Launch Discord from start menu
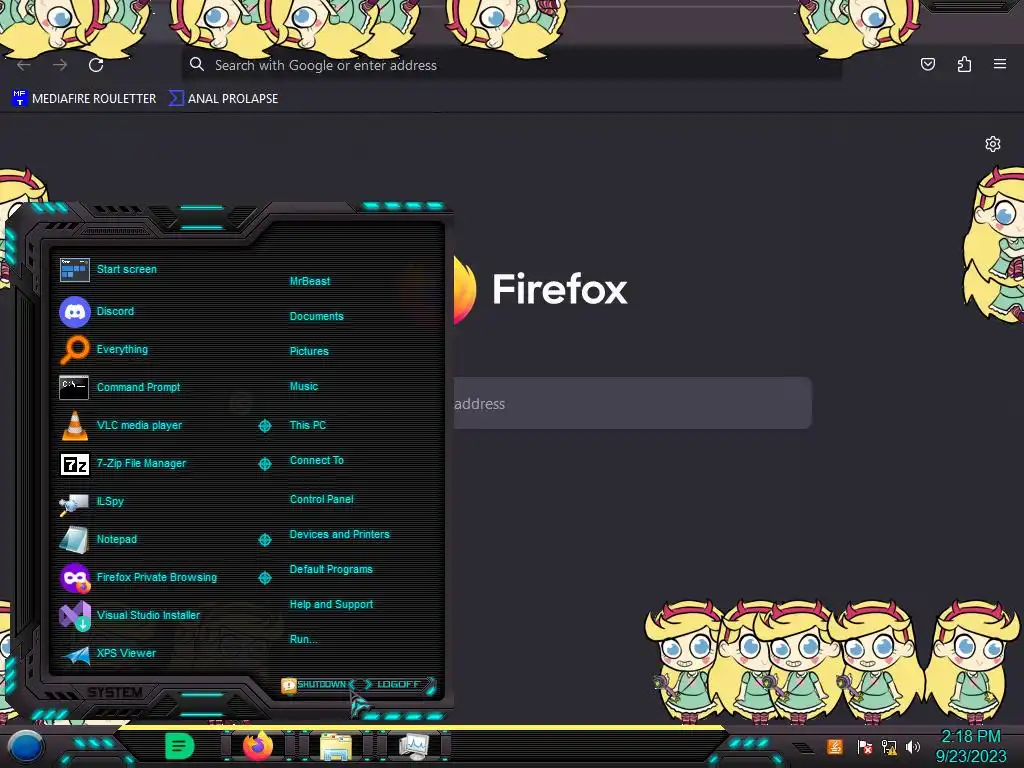Viewport: 1024px width, 768px height. tap(115, 312)
